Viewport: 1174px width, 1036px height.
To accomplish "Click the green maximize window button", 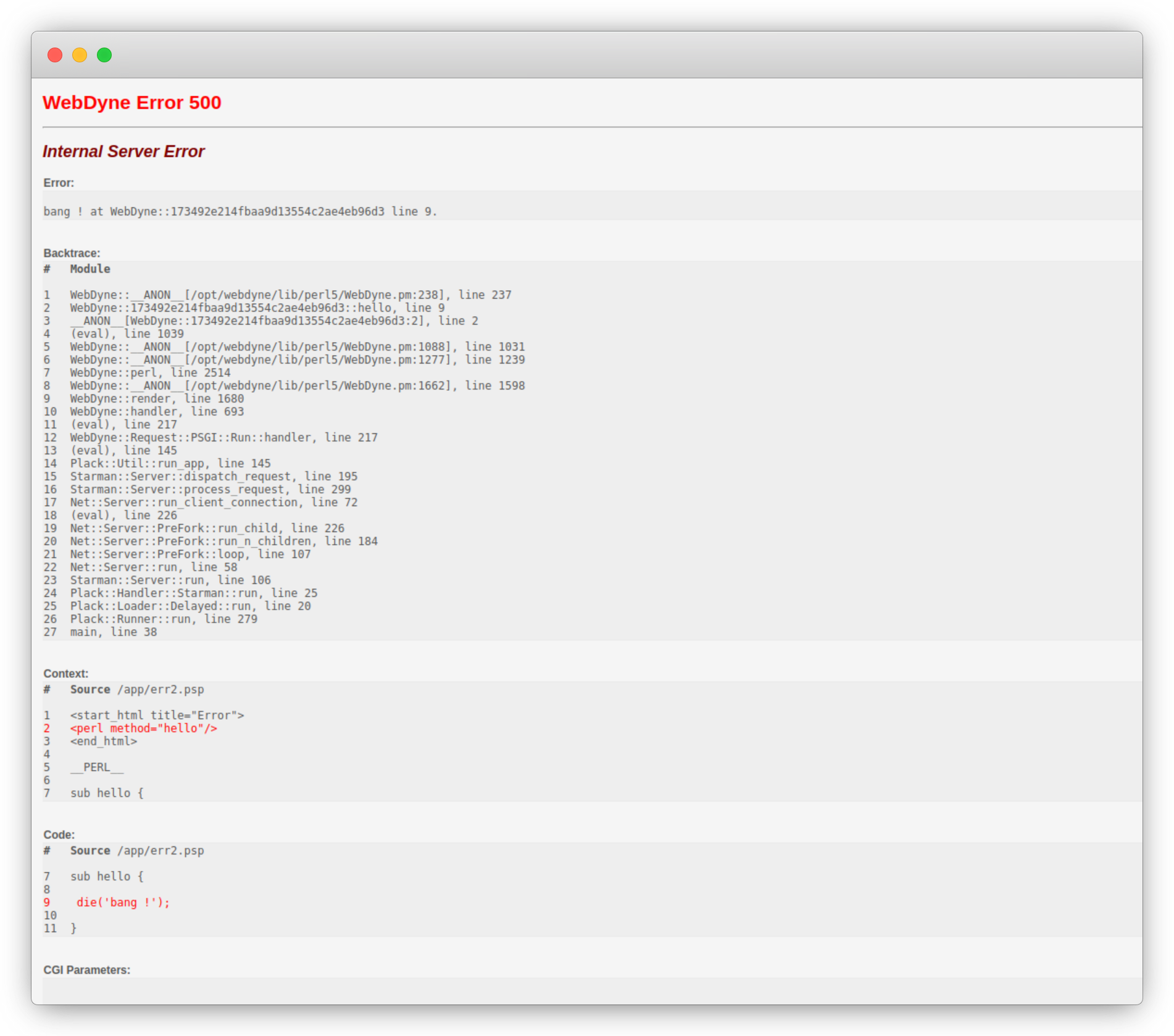I will pyautogui.click(x=104, y=55).
